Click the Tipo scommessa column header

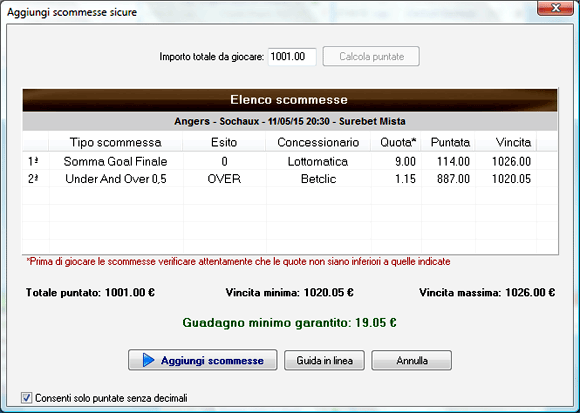[115, 142]
